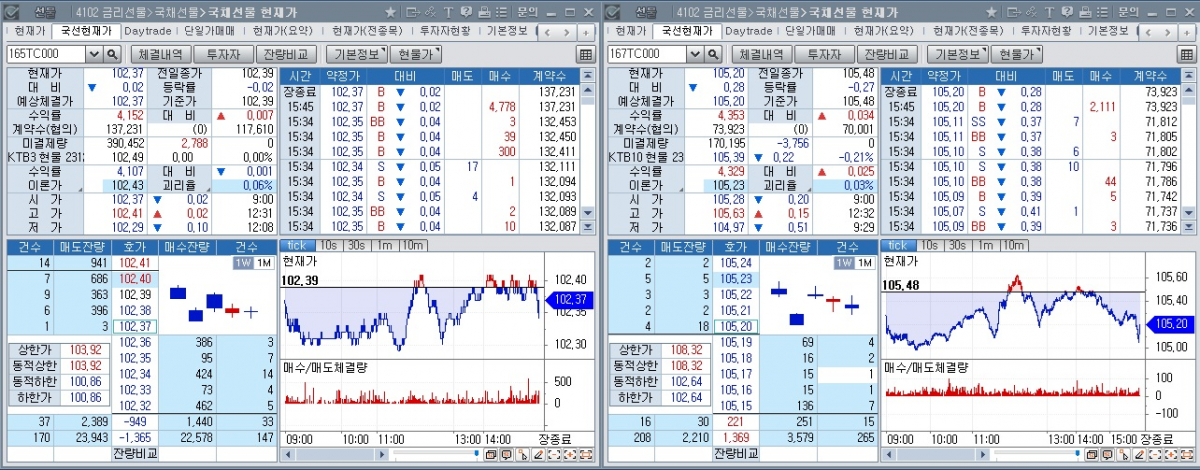The image size is (1200, 470).
Task: Click pencil draw tool under right chart
Action: pyautogui.click(x=1138, y=454)
